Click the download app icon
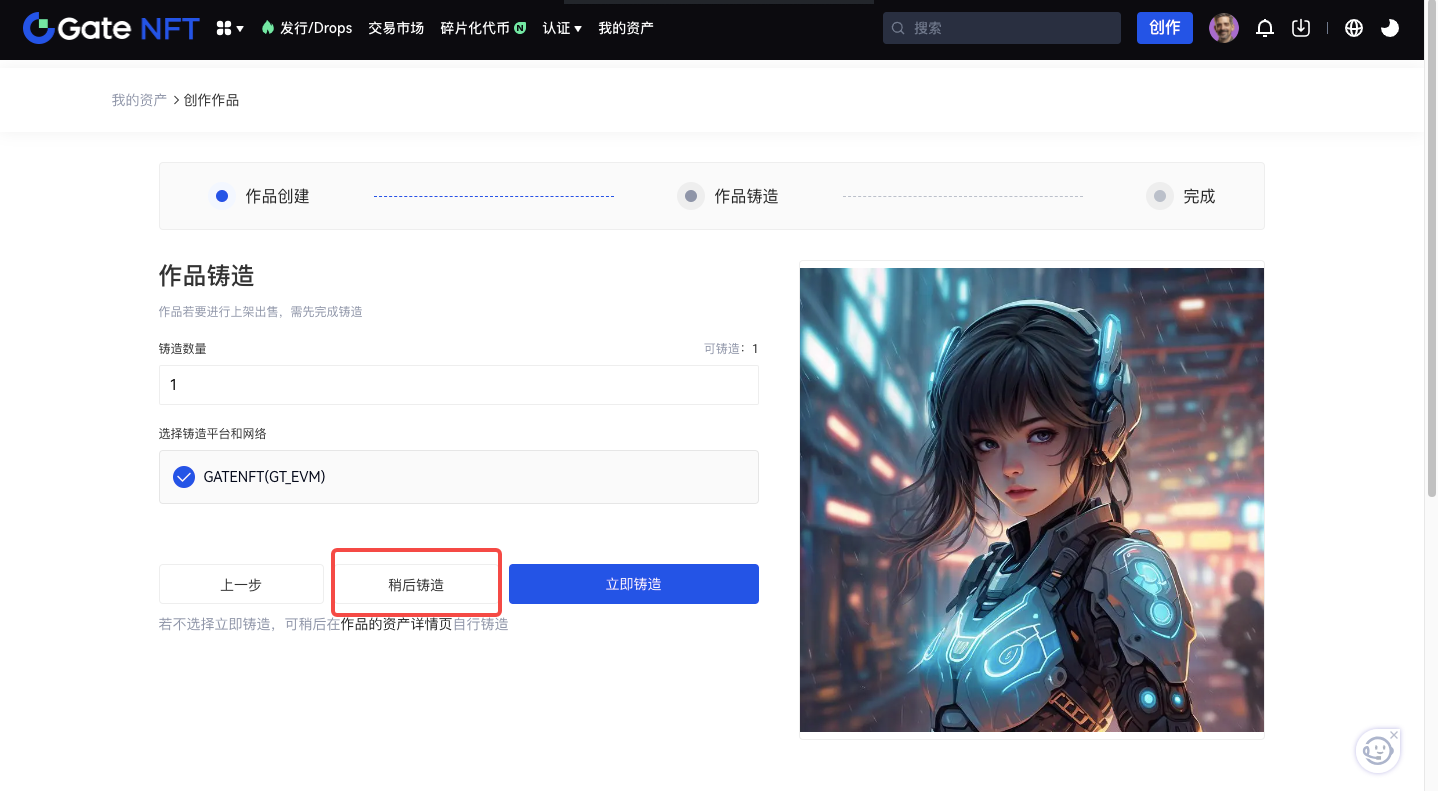The width and height of the screenshot is (1438, 791). tap(1301, 28)
